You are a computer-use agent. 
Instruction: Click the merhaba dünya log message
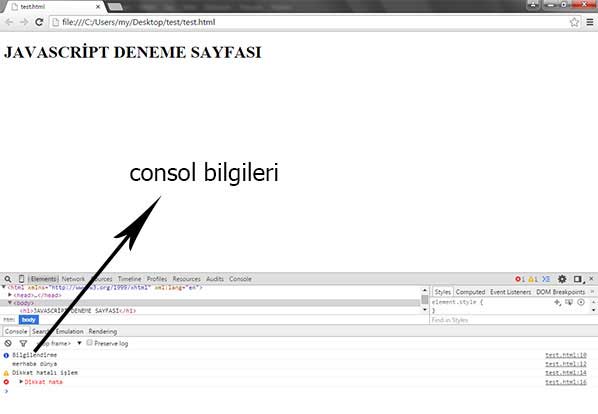(x=34, y=364)
